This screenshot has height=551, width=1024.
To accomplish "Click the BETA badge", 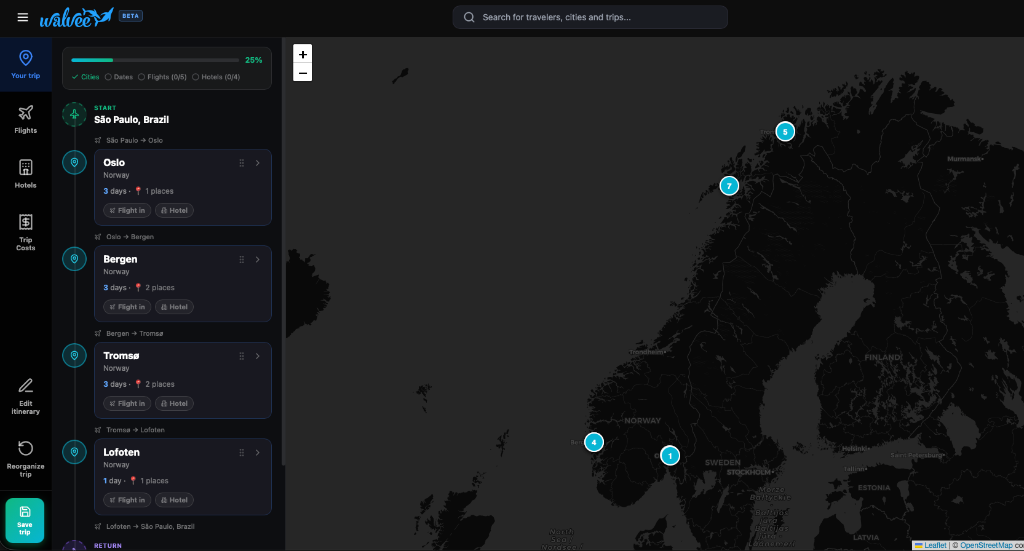I will click(x=131, y=16).
